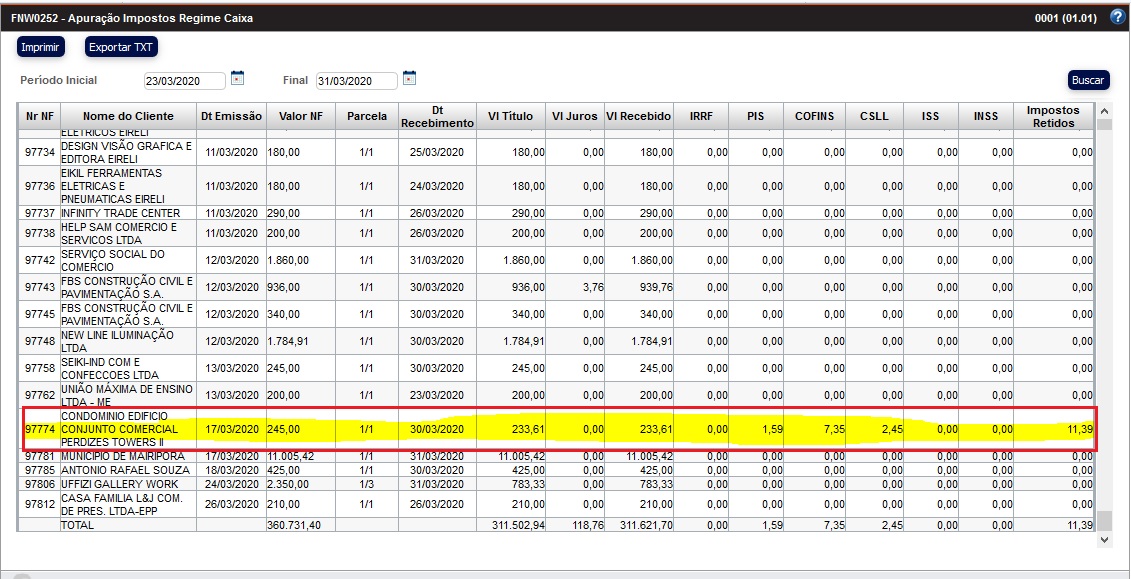Click the Exportar TXT button
The height and width of the screenshot is (579, 1131).
pyautogui.click(x=121, y=47)
